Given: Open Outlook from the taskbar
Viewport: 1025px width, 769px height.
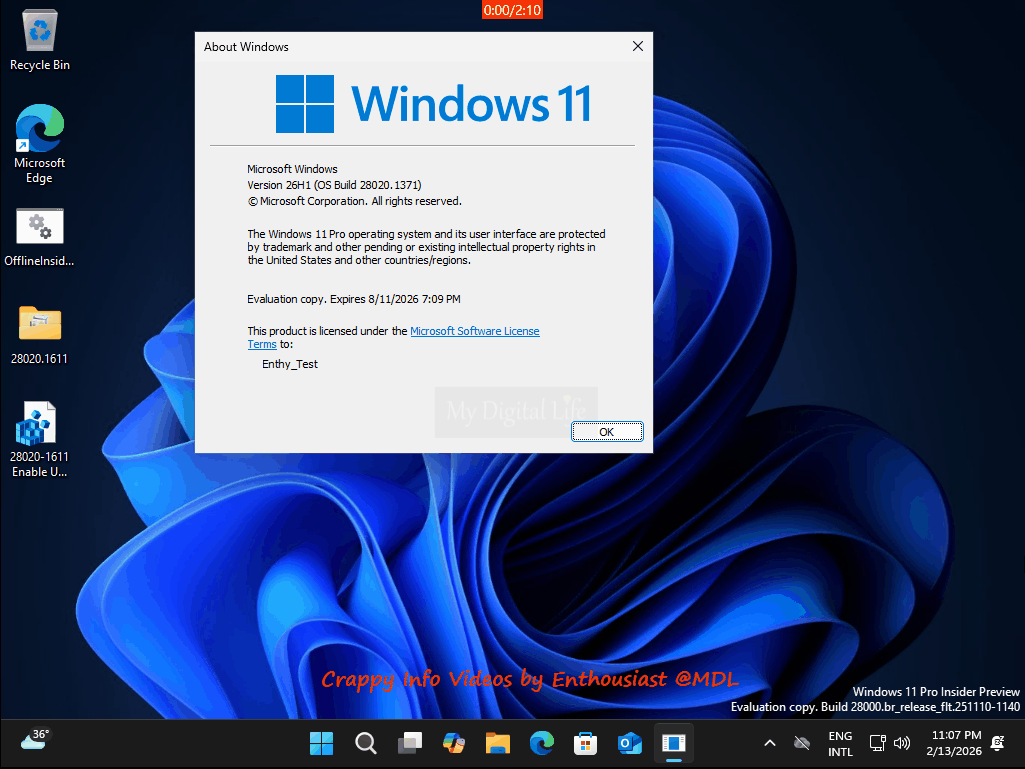Looking at the screenshot, I should [630, 743].
